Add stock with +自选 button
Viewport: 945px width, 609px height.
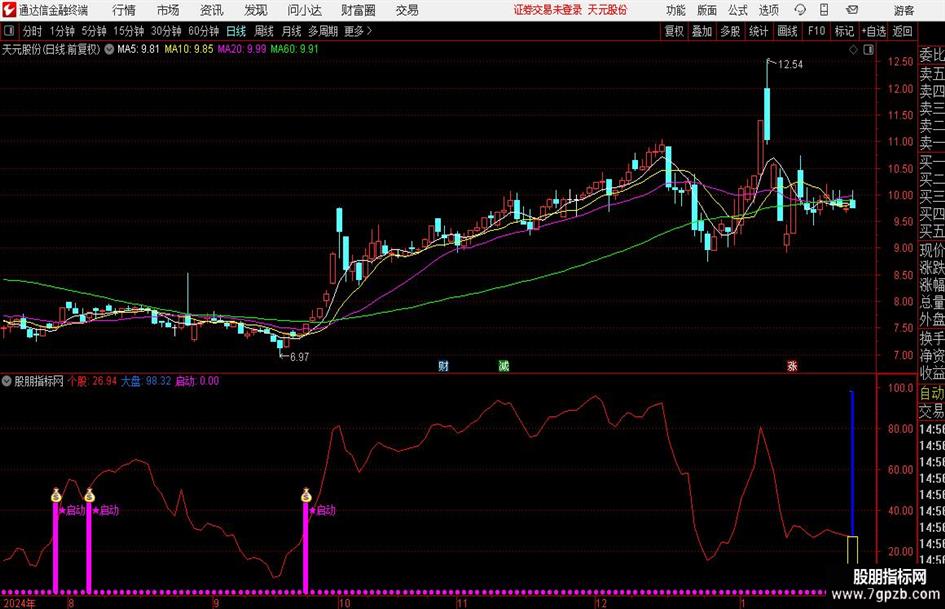[873, 31]
